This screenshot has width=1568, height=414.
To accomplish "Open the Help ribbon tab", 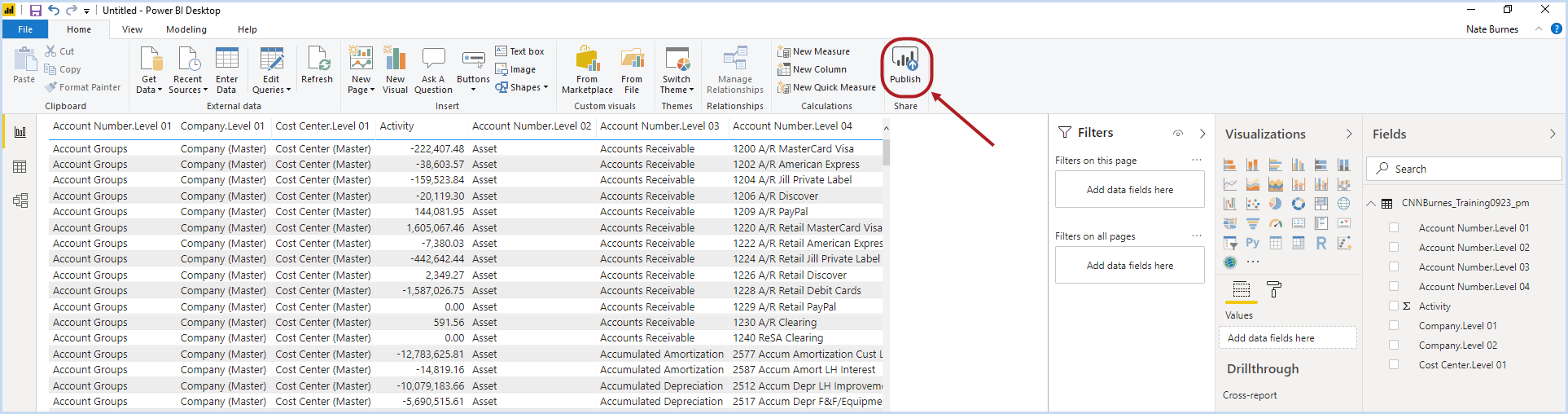I will pyautogui.click(x=247, y=29).
